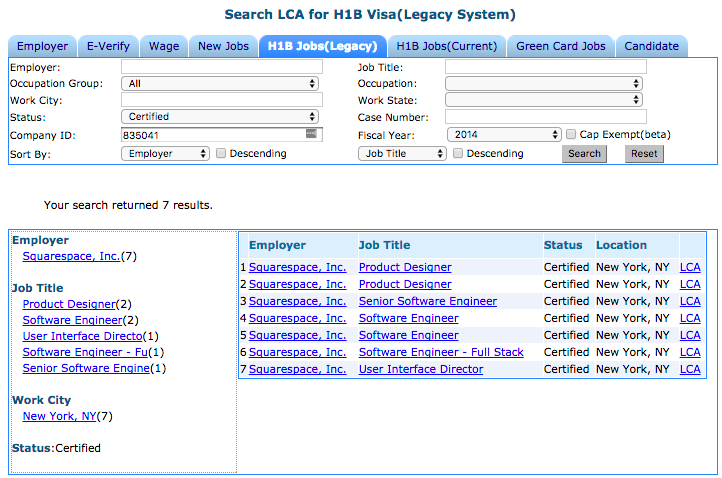The height and width of the screenshot is (478, 722).
Task: Click the Location column header in results
Action: tap(621, 245)
